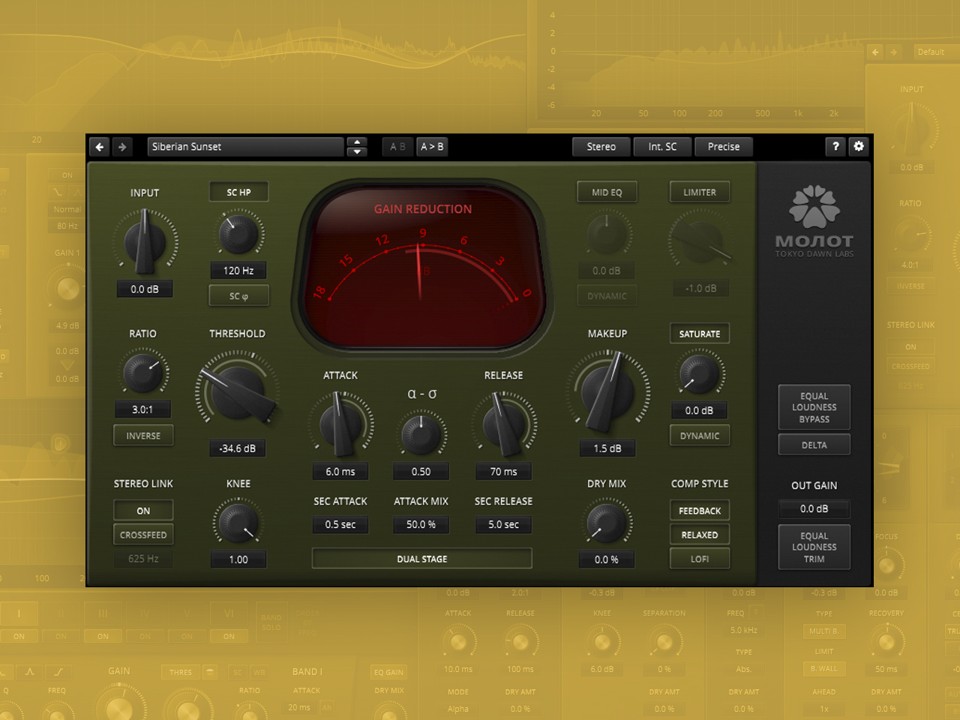Screen dimensions: 960x720
Task: Click the 3.0:1 ratio value field
Action: pyautogui.click(x=143, y=410)
